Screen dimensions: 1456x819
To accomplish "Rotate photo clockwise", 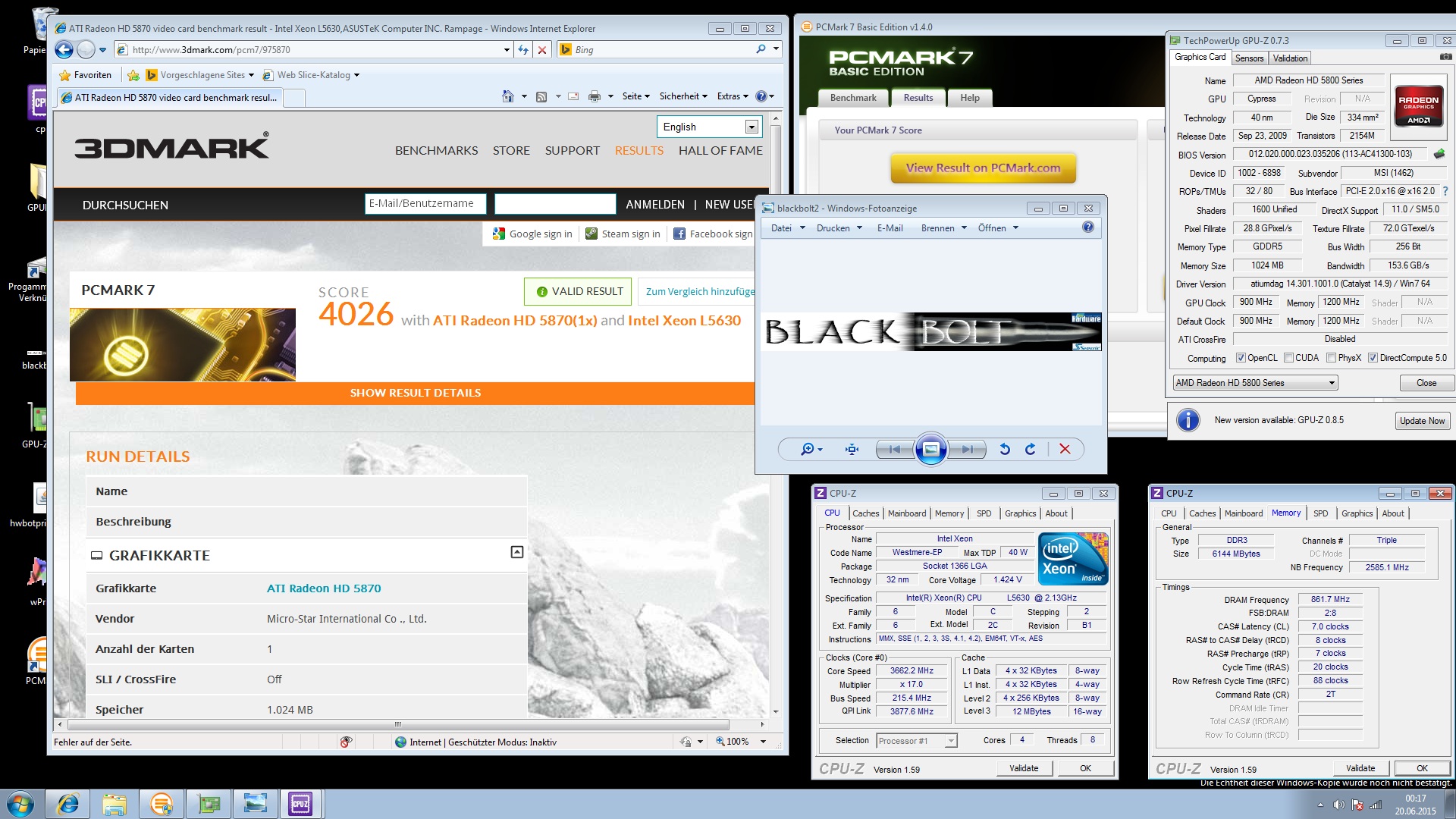I will (x=1030, y=449).
